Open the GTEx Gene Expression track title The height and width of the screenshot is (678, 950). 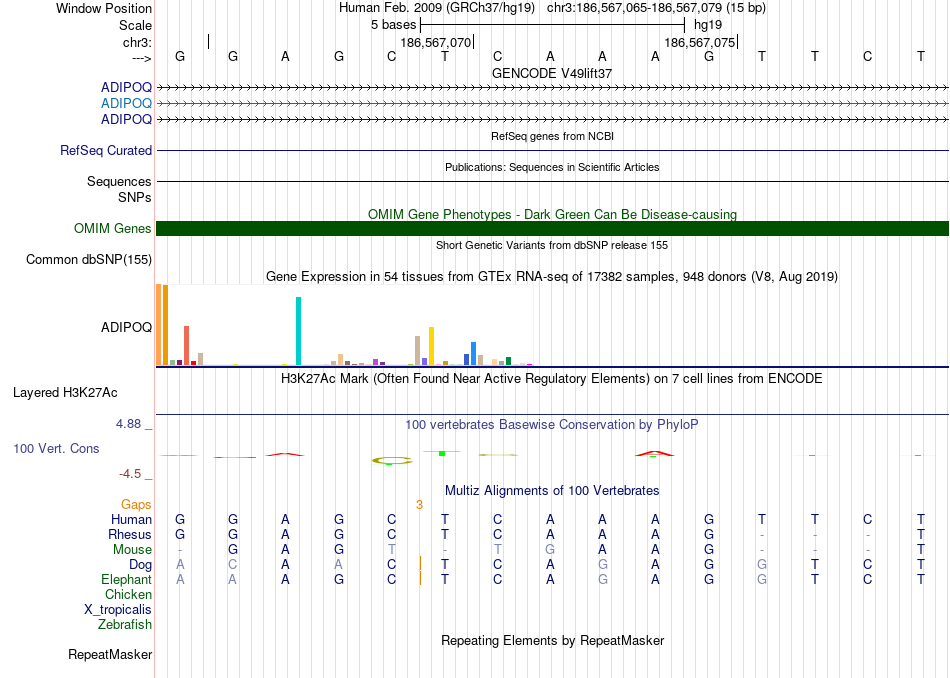pyautogui.click(x=552, y=277)
